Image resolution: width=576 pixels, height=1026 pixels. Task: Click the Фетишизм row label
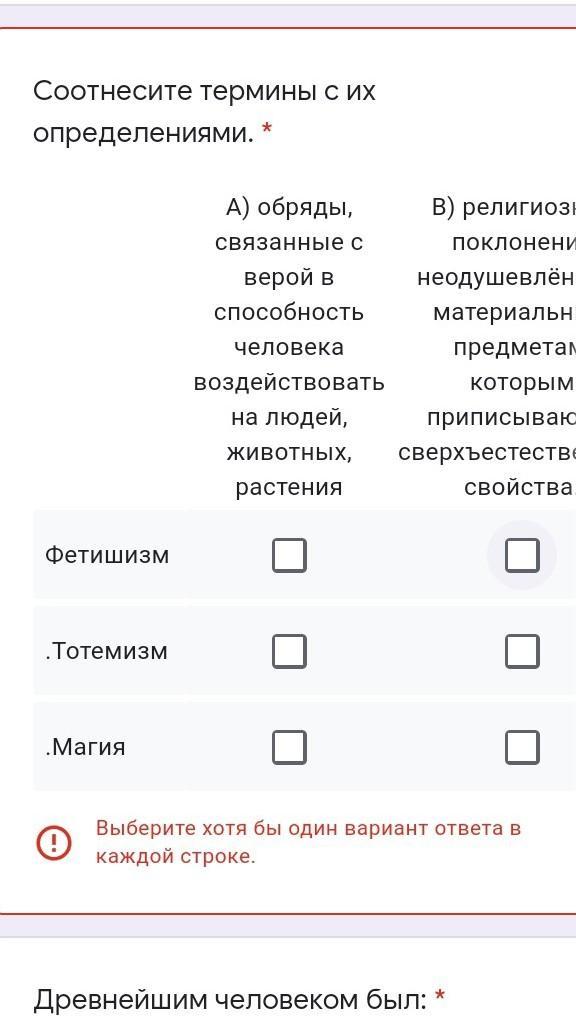click(107, 555)
